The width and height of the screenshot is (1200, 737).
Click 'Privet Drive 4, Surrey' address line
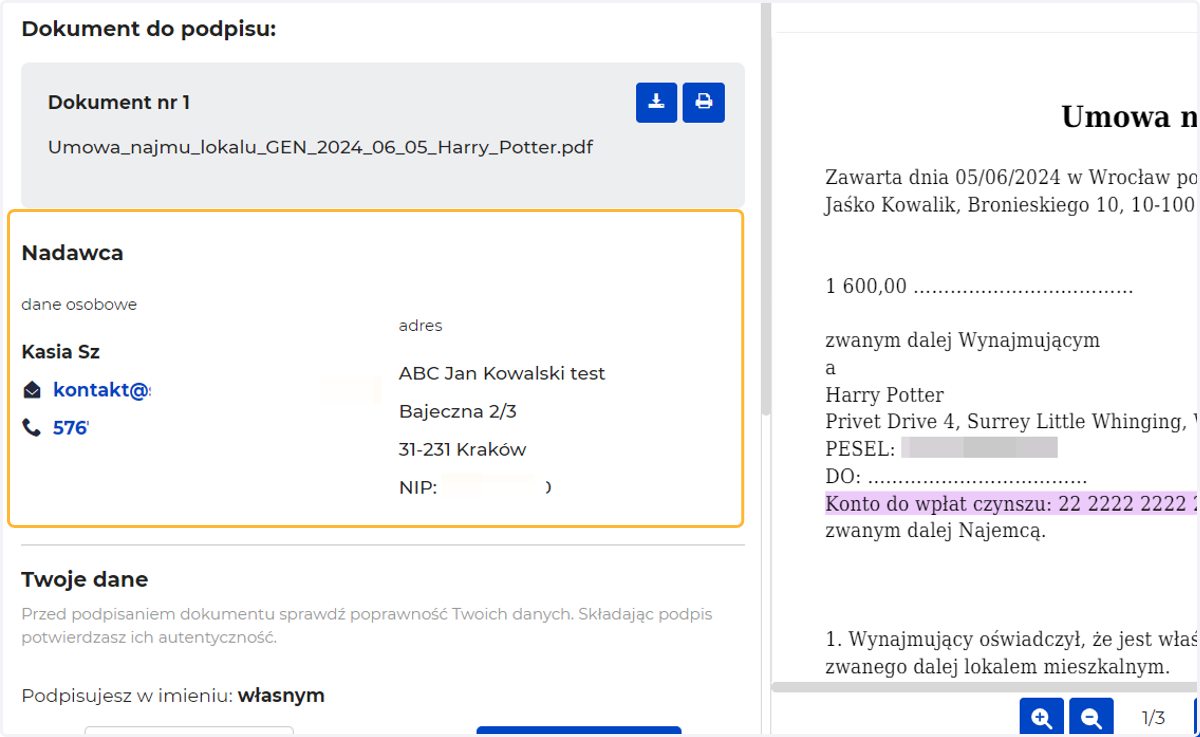tap(1012, 421)
